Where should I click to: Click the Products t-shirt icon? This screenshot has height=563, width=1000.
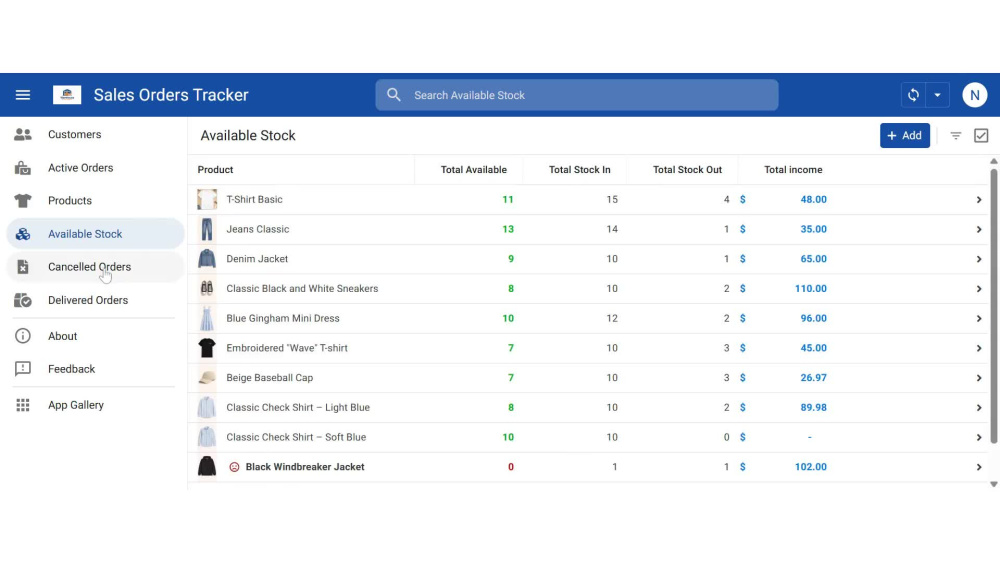coord(23,201)
